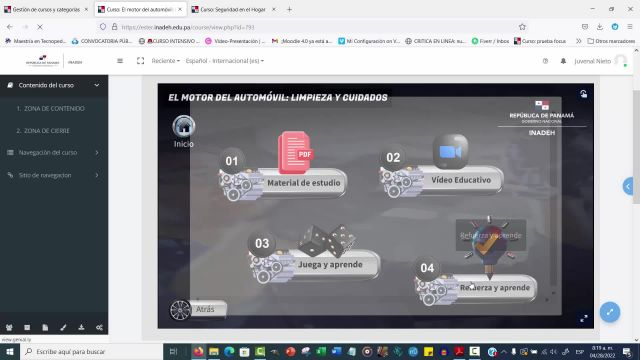
Task: Open Fiverr / Inbox bookmark
Action: pos(490,41)
